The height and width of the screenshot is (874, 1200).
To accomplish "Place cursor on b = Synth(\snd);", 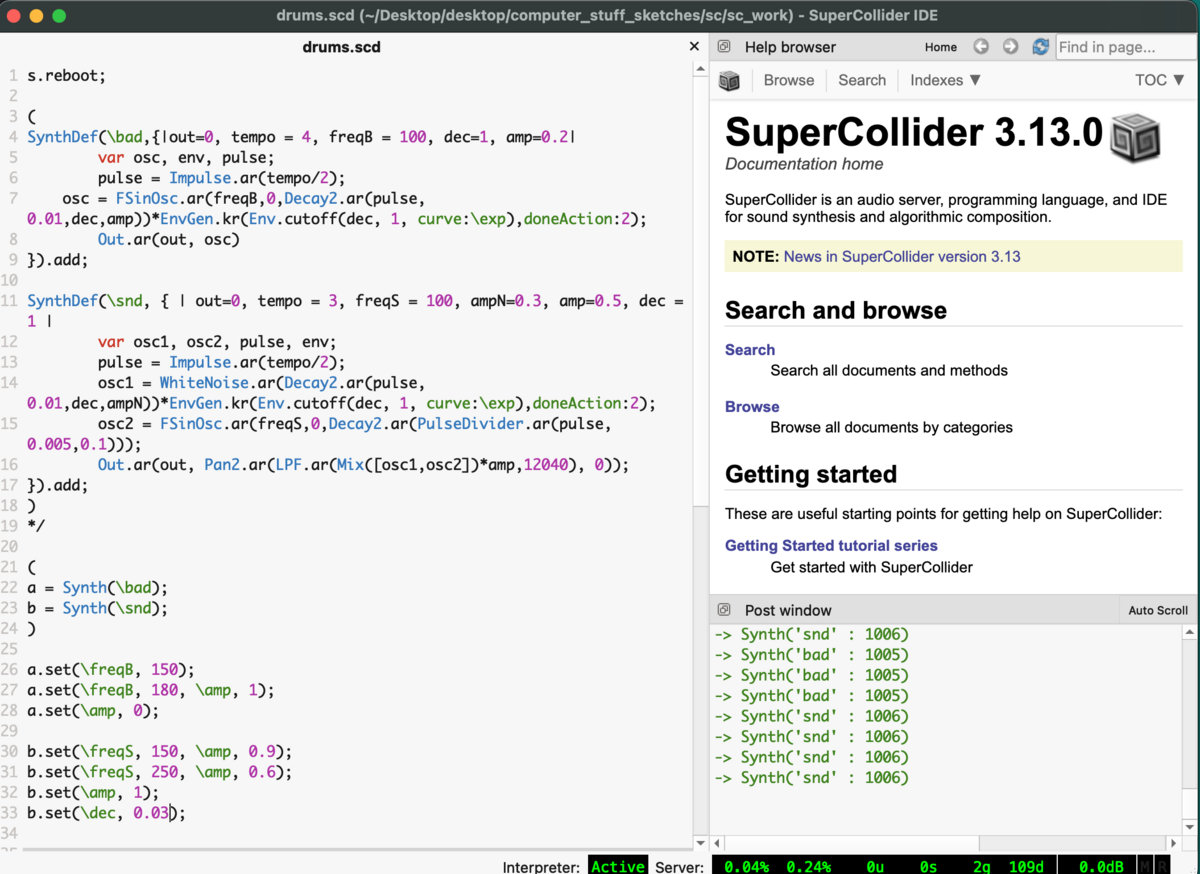I will [97, 608].
